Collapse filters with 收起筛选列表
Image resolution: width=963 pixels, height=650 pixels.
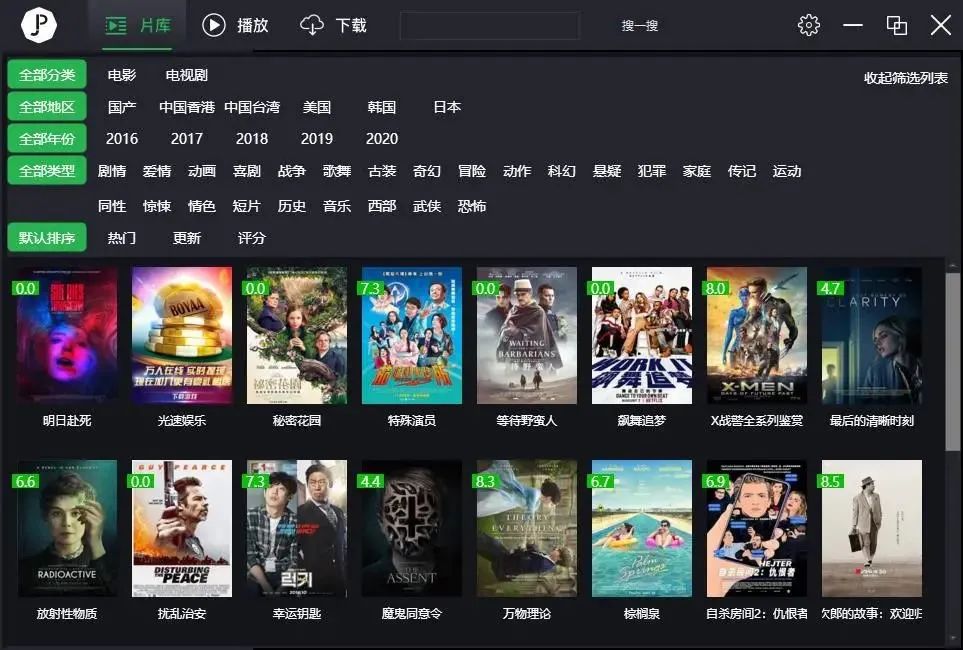(x=905, y=78)
